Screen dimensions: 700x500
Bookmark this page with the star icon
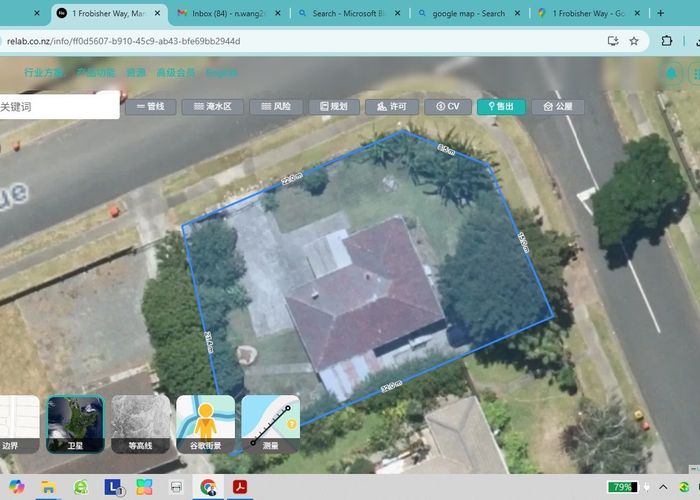point(634,41)
